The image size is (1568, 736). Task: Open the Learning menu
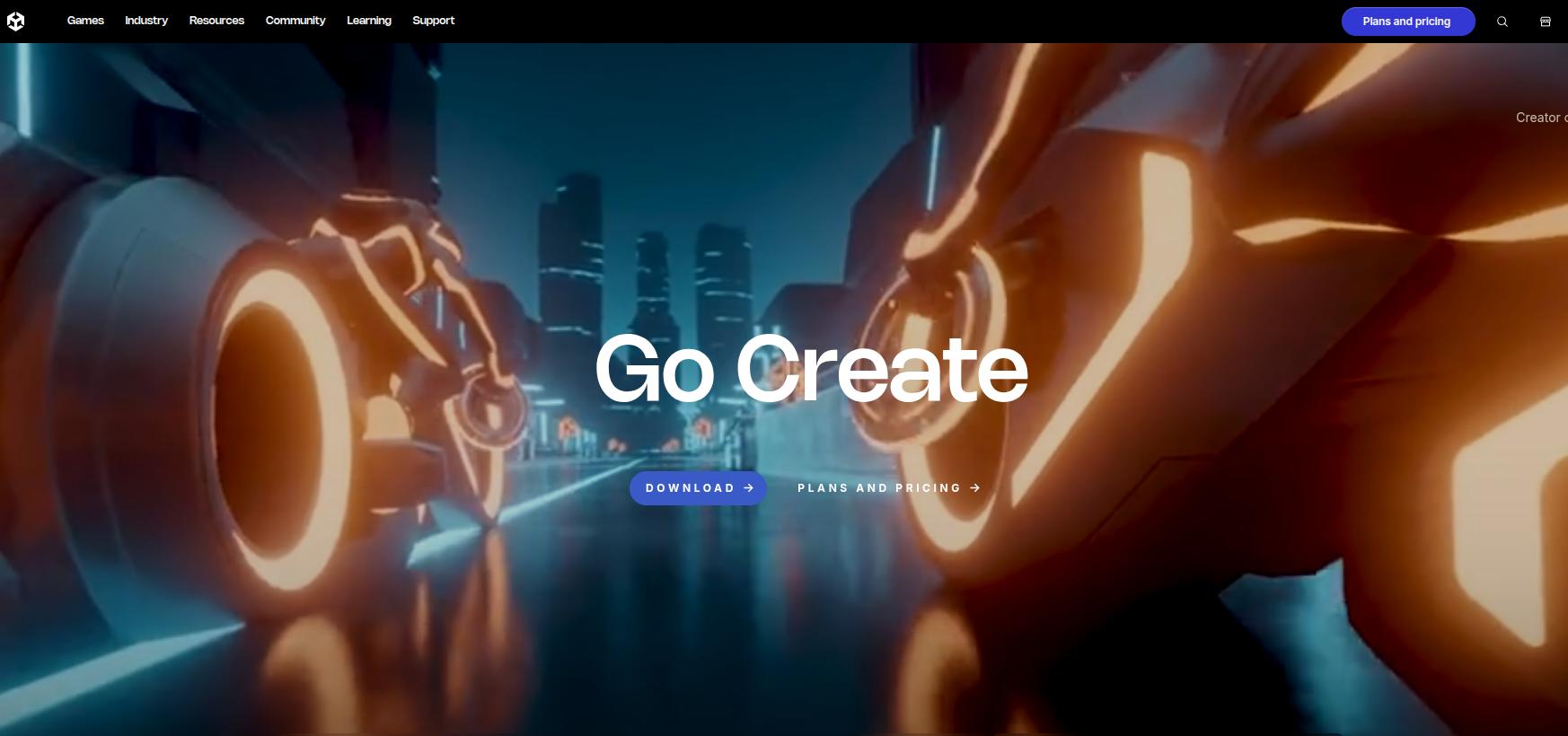pyautogui.click(x=369, y=21)
